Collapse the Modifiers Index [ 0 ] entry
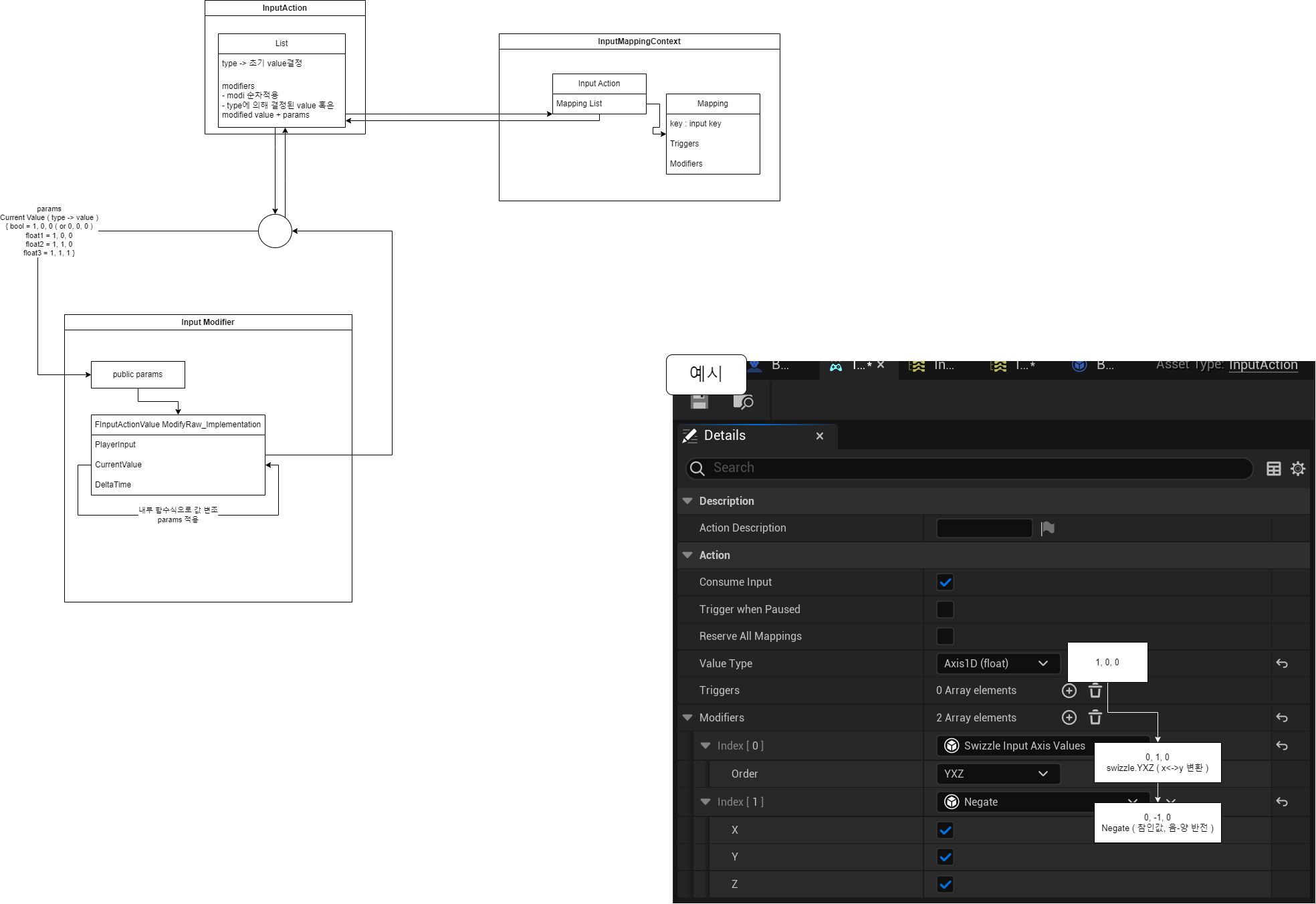 tap(705, 746)
